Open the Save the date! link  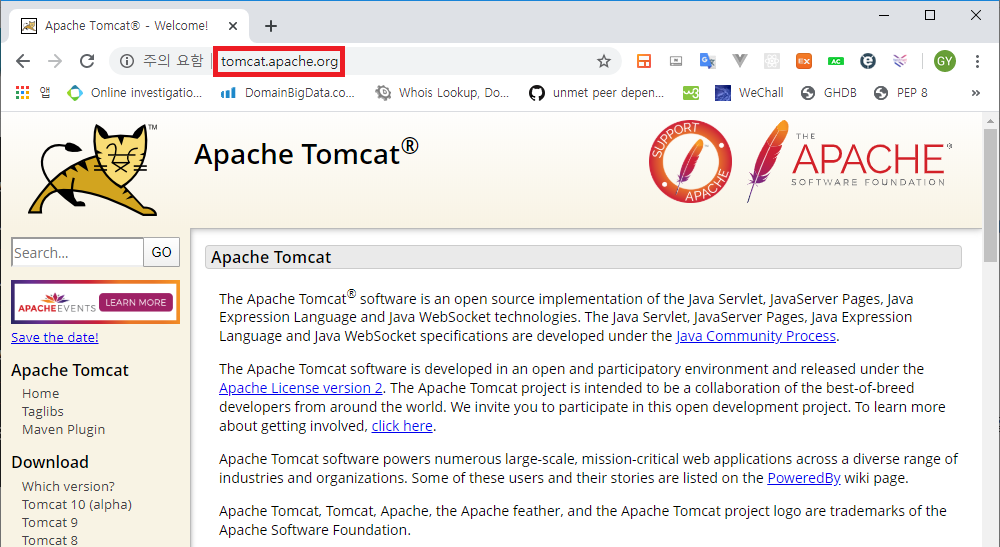(55, 337)
